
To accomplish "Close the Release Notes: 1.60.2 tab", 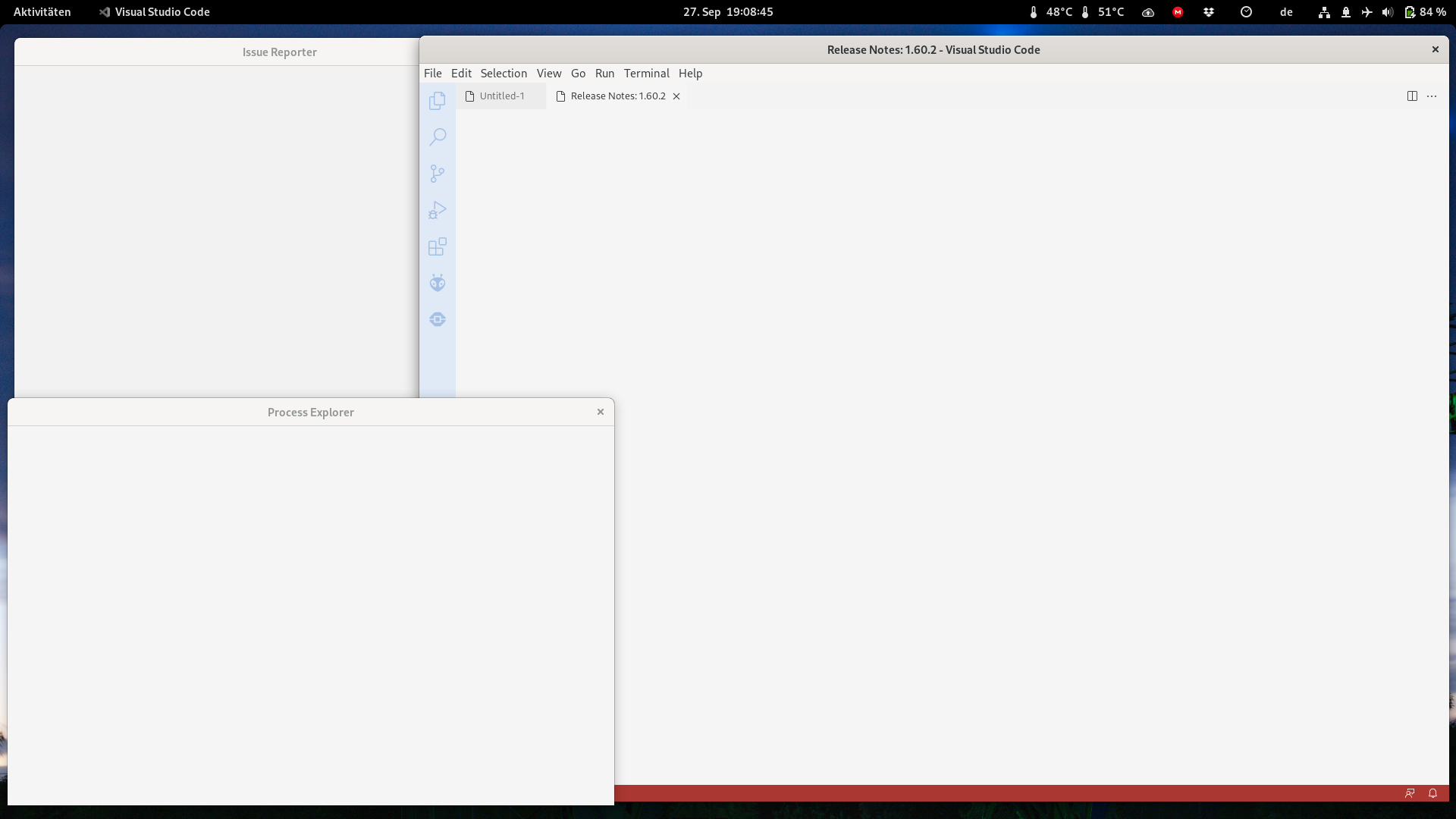I will click(676, 96).
